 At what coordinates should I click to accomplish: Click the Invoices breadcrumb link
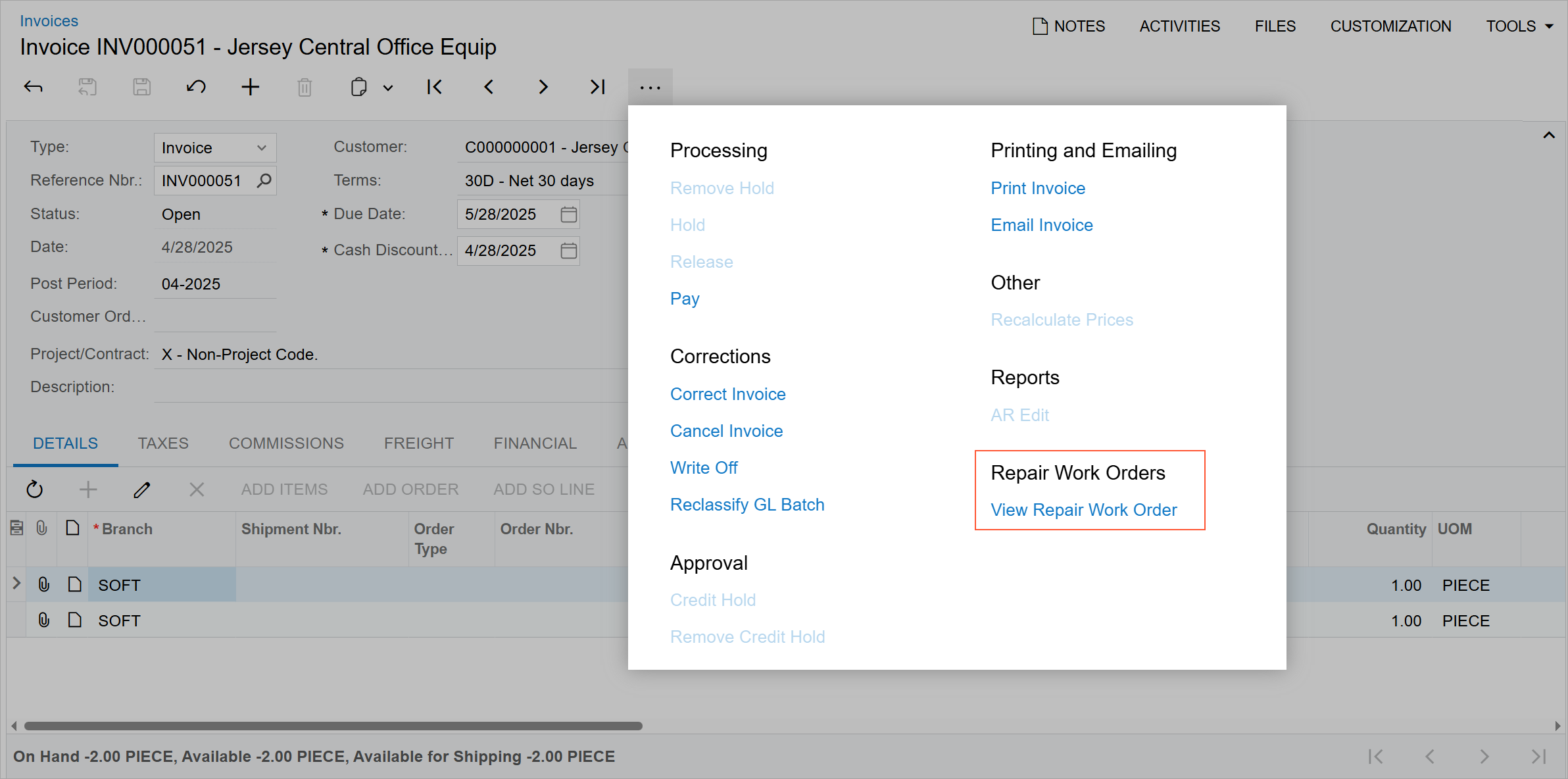[49, 21]
